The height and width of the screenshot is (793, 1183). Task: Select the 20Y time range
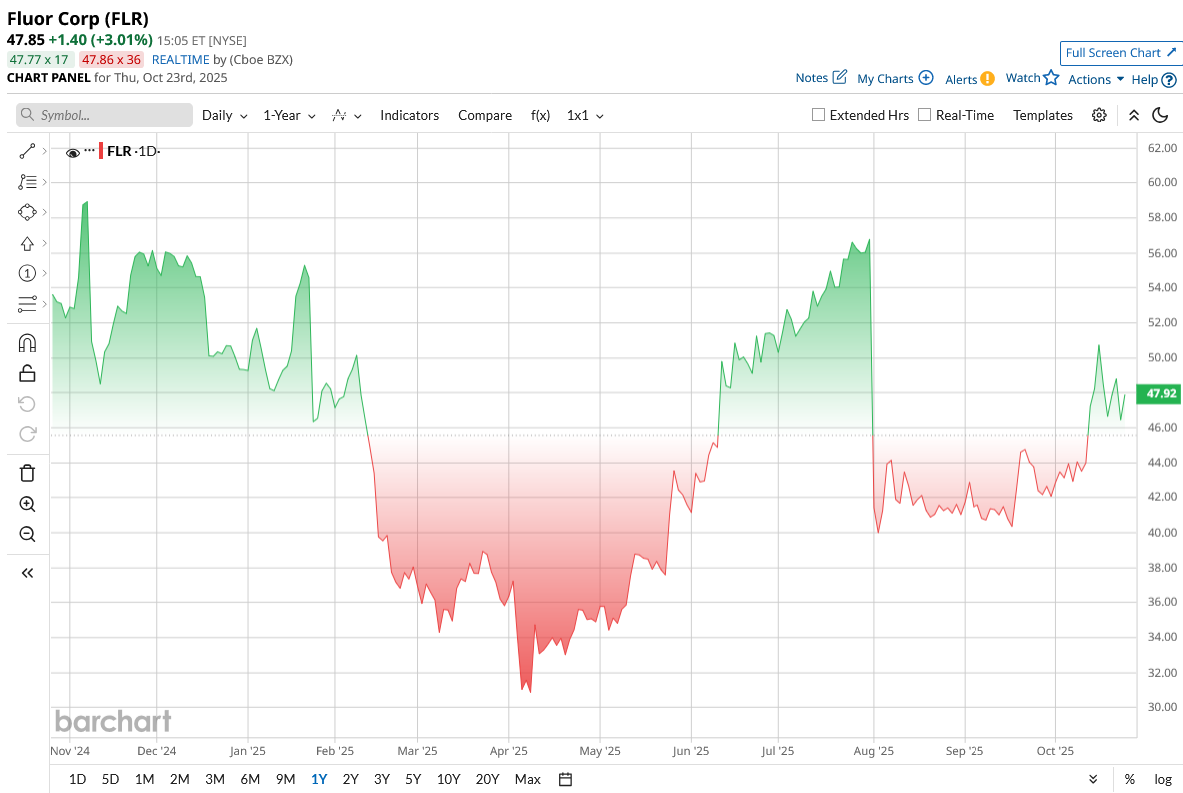pyautogui.click(x=487, y=779)
